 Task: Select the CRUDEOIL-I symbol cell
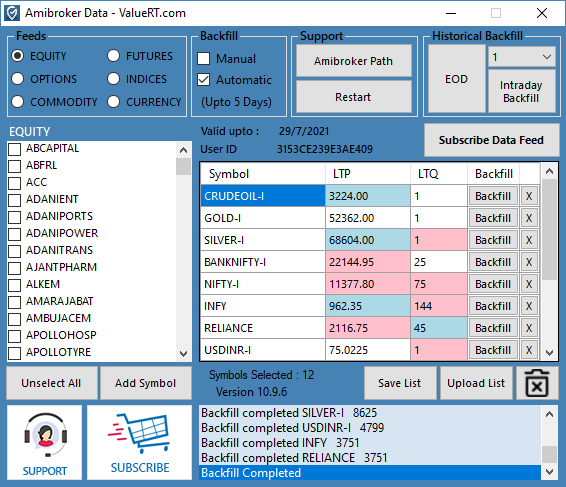pyautogui.click(x=263, y=196)
